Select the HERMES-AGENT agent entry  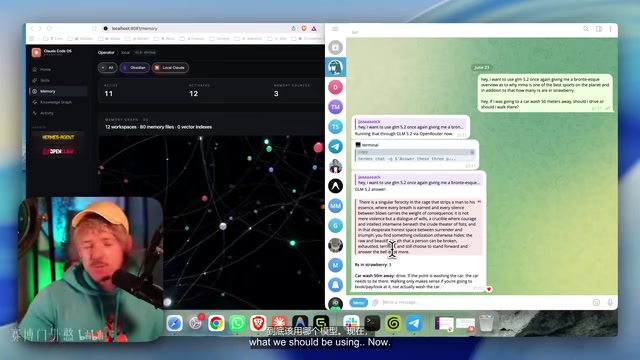click(58, 137)
